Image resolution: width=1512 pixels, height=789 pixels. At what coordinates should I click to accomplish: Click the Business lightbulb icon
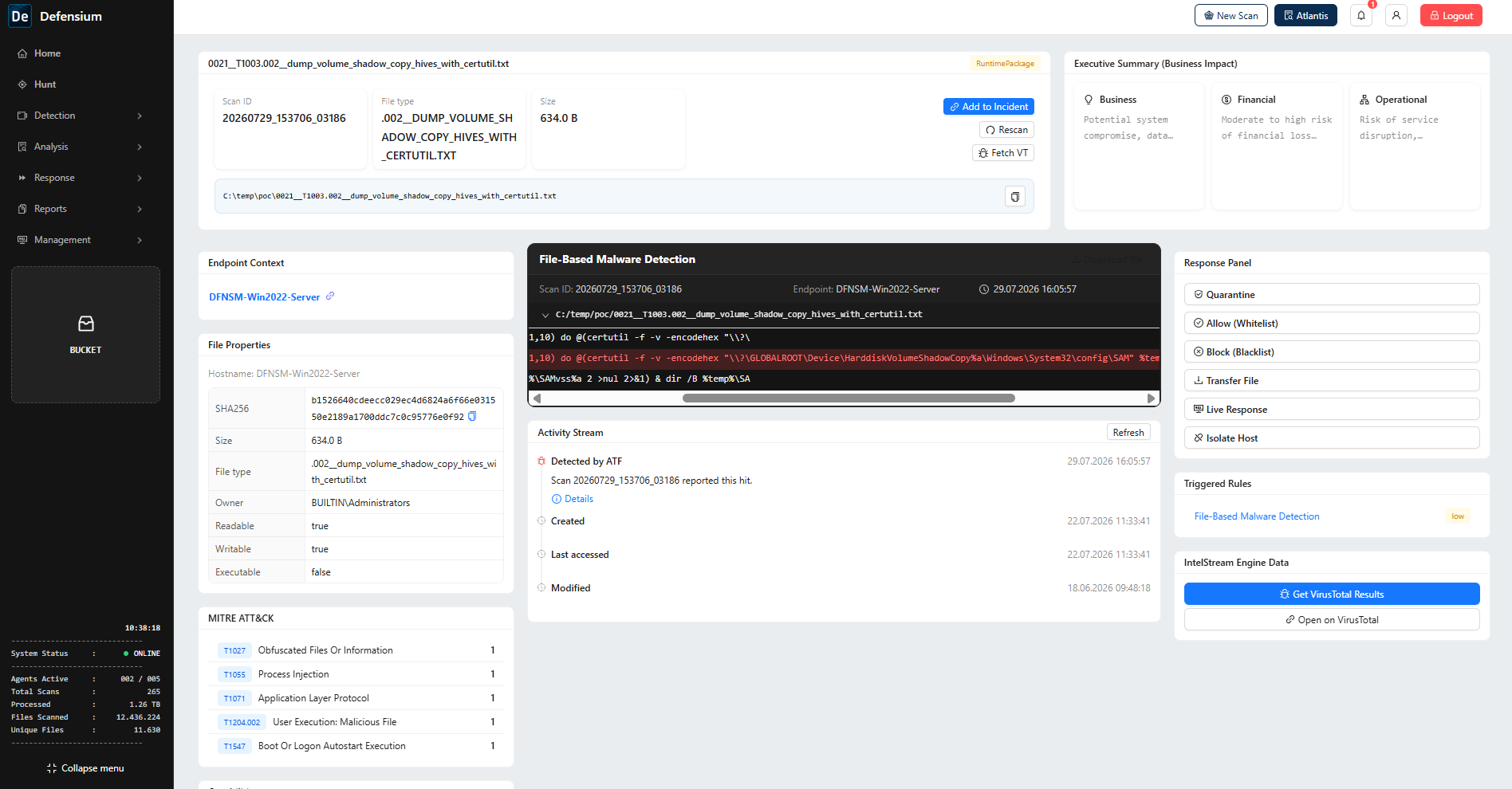coord(1089,100)
